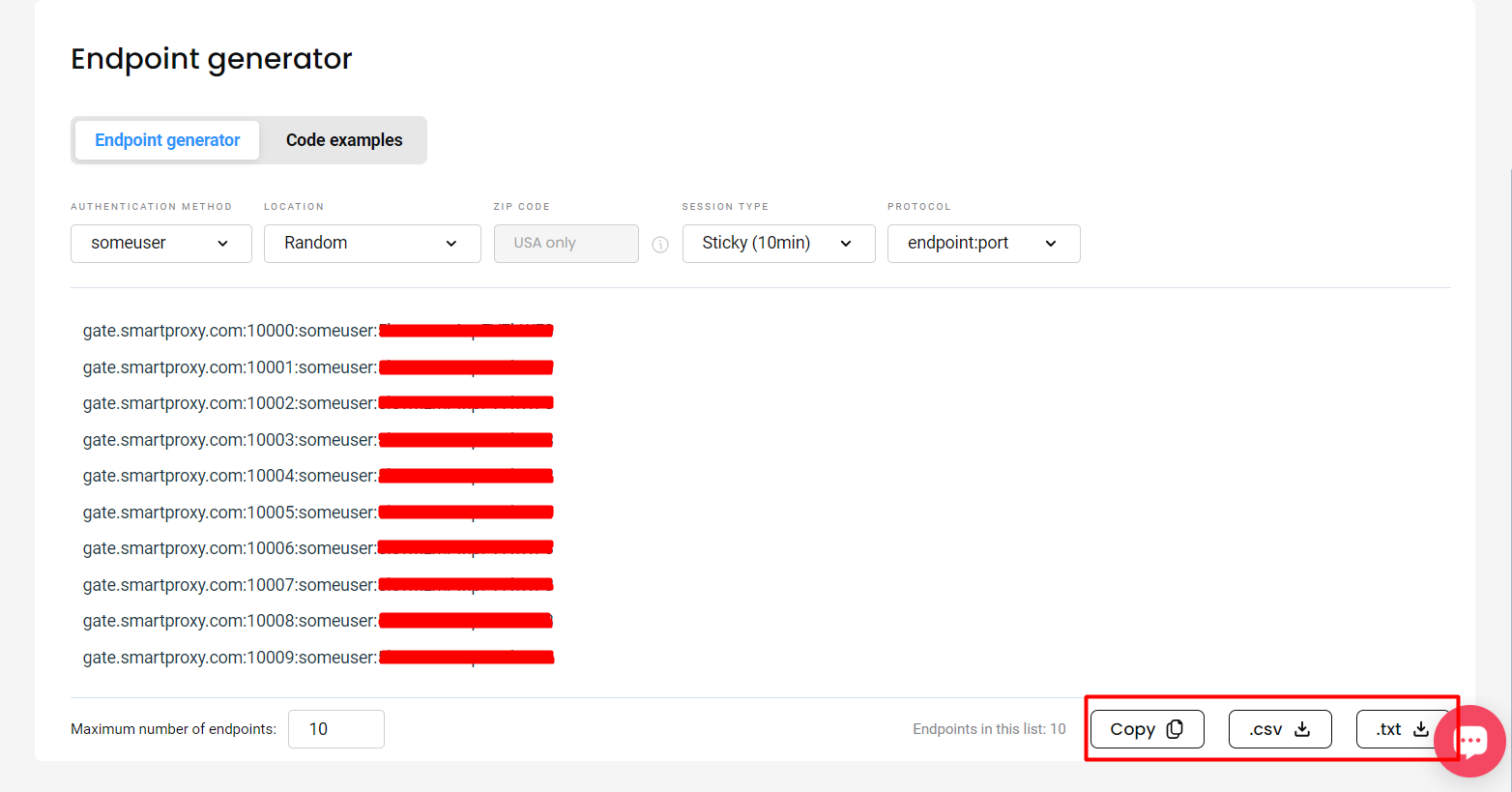The height and width of the screenshot is (792, 1512).
Task: Click the 'Endpoints in this list: 10' text
Action: coord(989,729)
